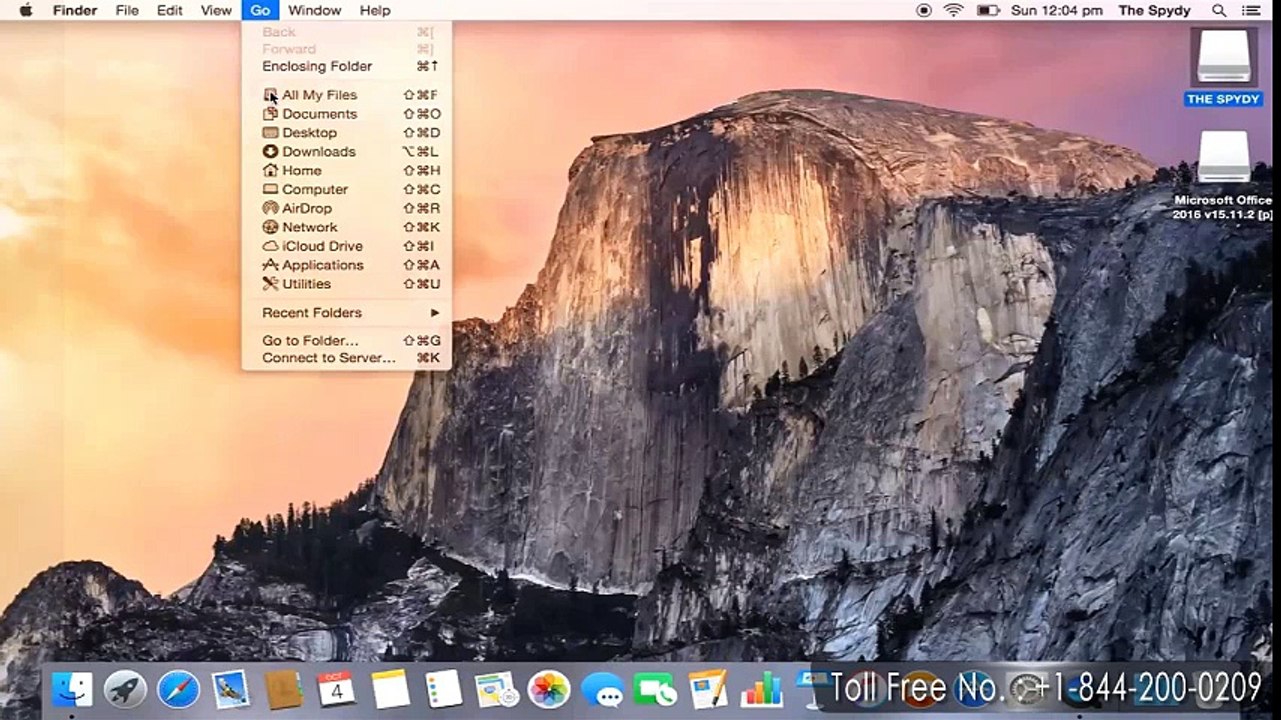Choose Enclosing Folder from Go menu
The height and width of the screenshot is (720, 1281).
pos(346,66)
